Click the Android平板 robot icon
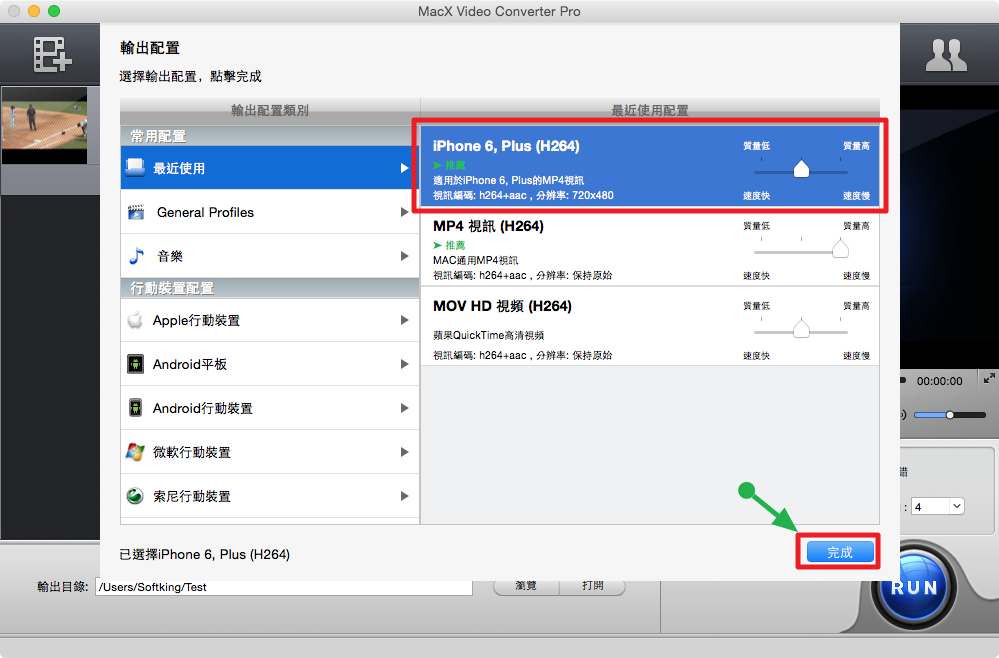 coord(136,364)
